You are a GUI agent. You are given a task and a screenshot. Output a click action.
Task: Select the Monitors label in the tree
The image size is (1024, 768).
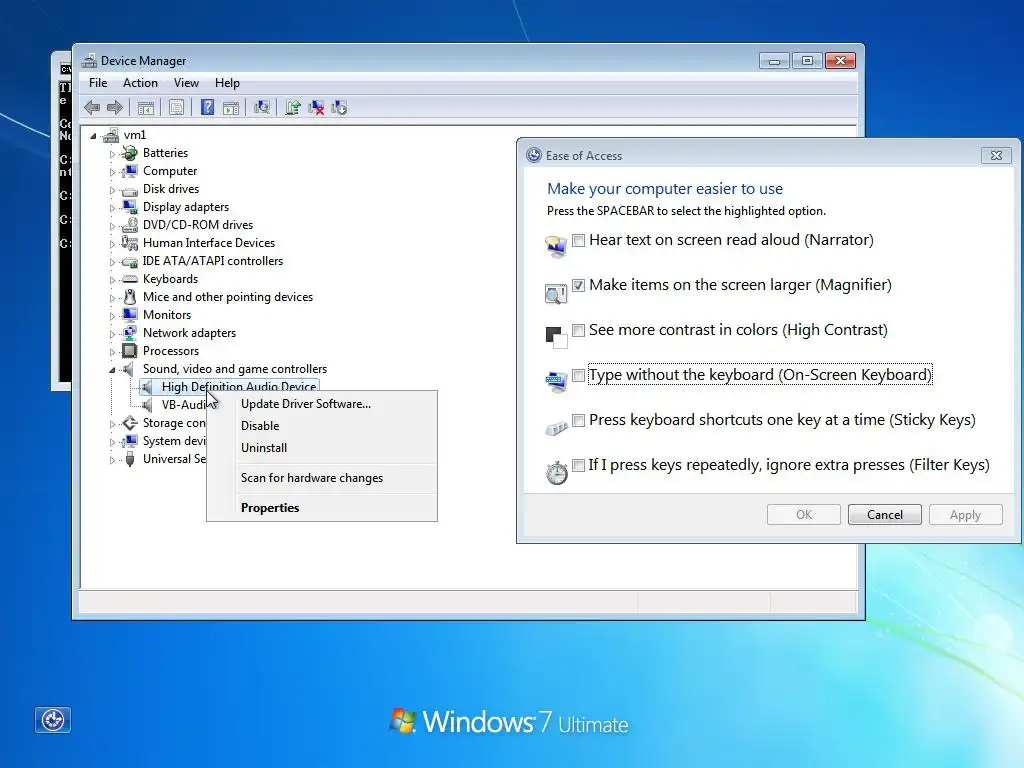click(x=167, y=315)
